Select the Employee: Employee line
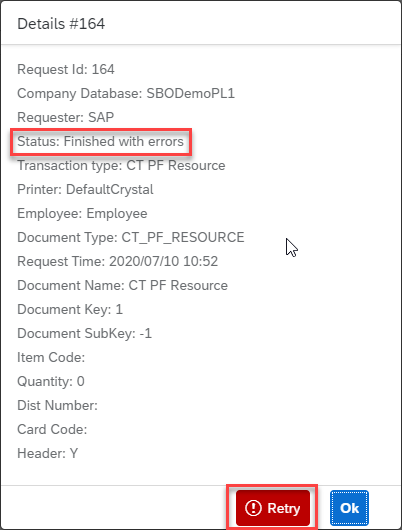402x530 pixels. 82,214
